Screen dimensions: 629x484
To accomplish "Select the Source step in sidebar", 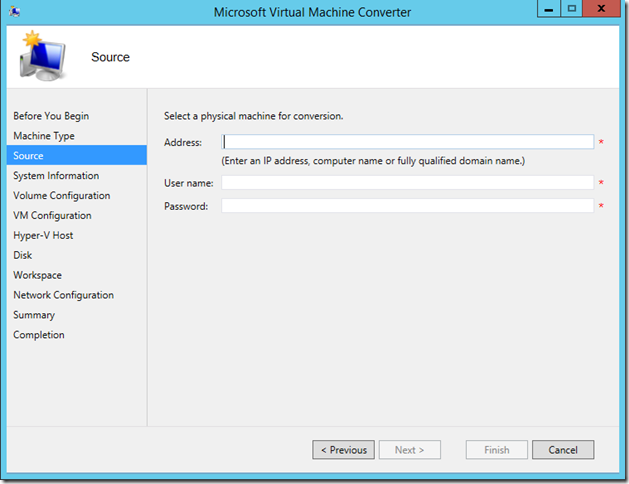I will click(x=77, y=155).
